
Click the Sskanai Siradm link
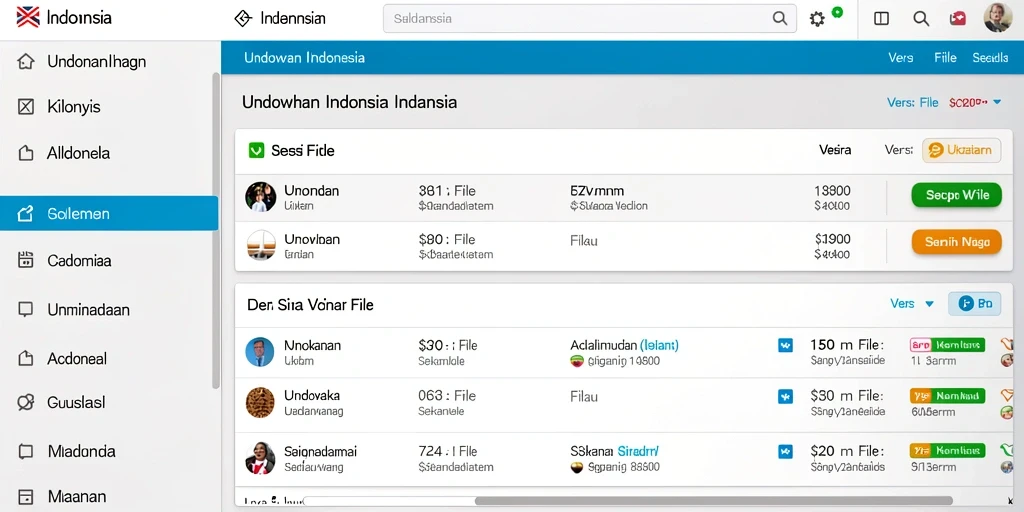(615, 451)
